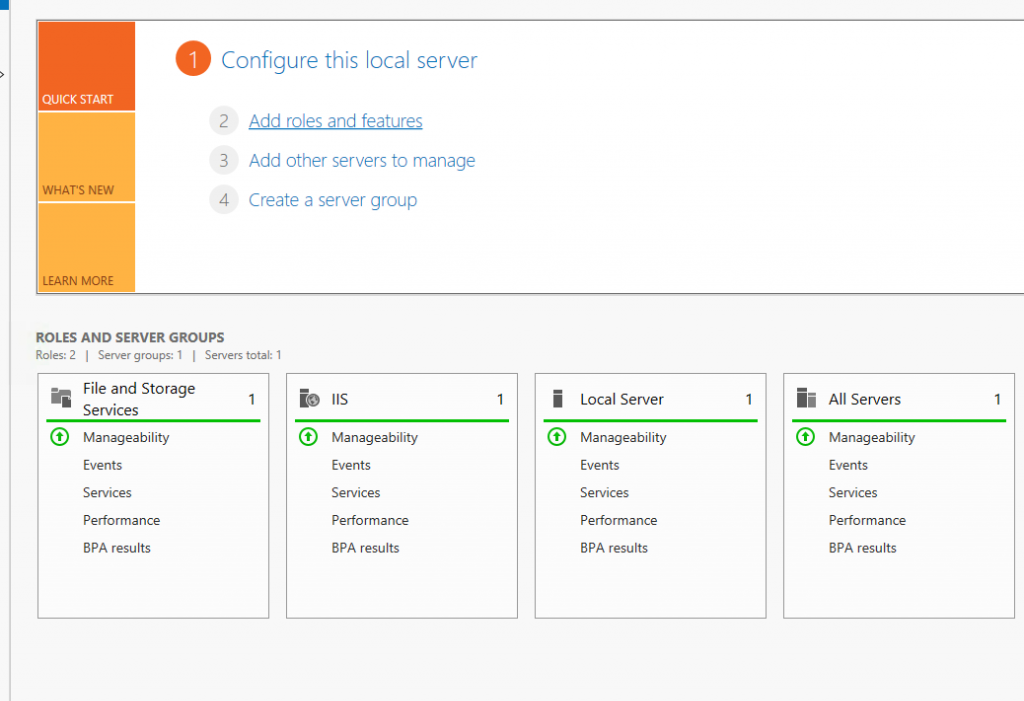Click Create a server group
This screenshot has height=701, width=1024.
click(x=333, y=199)
